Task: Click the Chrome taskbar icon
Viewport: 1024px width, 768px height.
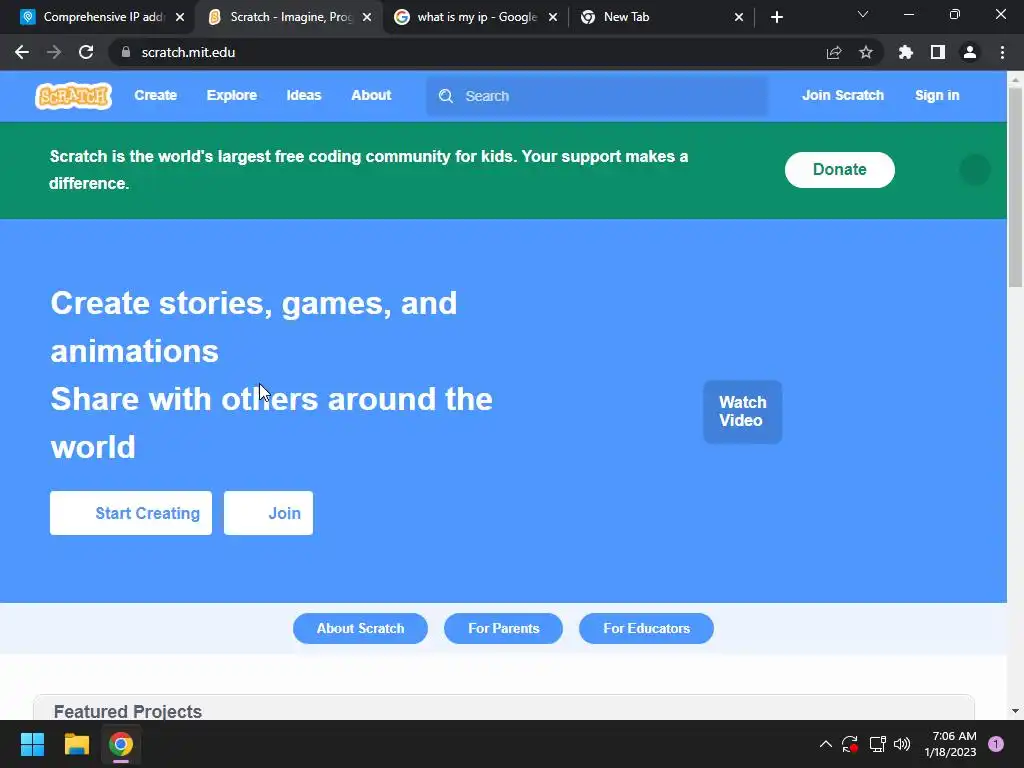Action: [x=121, y=744]
